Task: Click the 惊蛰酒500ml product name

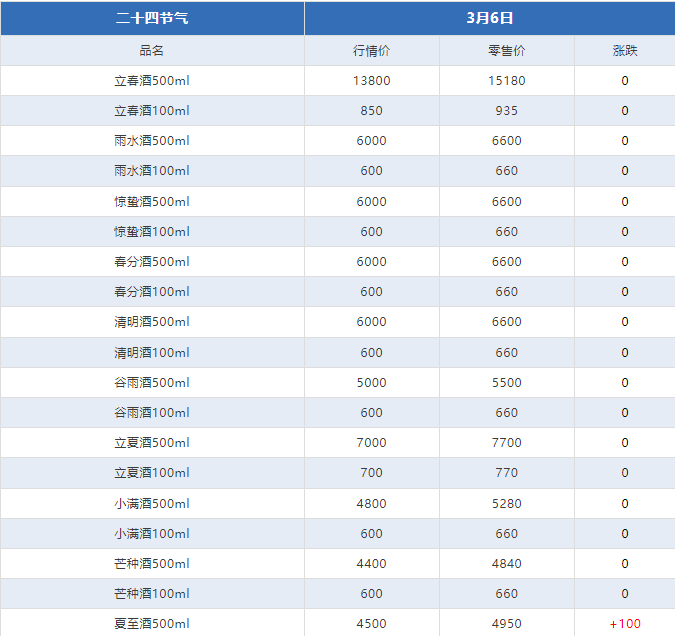Action: pyautogui.click(x=152, y=202)
